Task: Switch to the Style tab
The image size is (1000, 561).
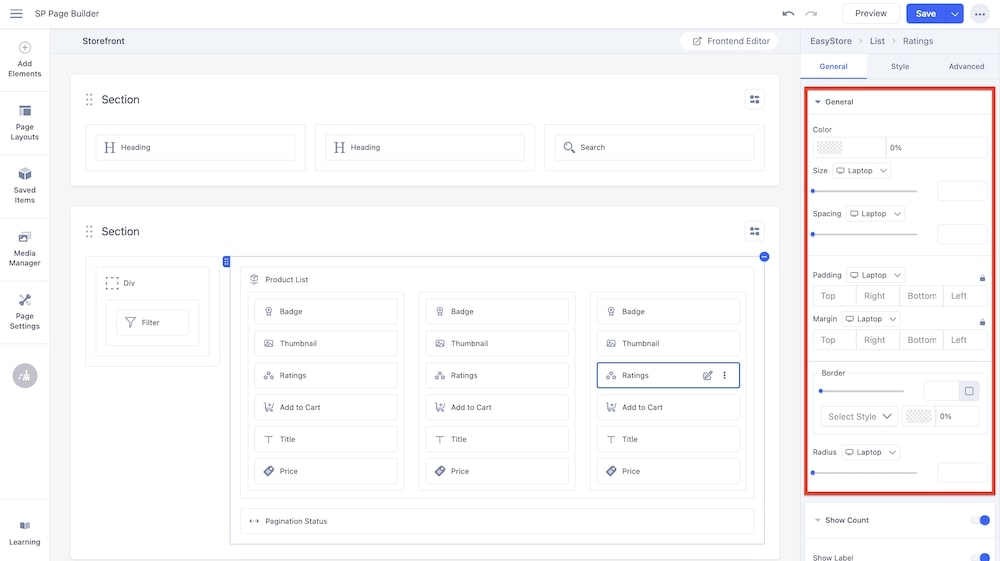Action: [900, 67]
